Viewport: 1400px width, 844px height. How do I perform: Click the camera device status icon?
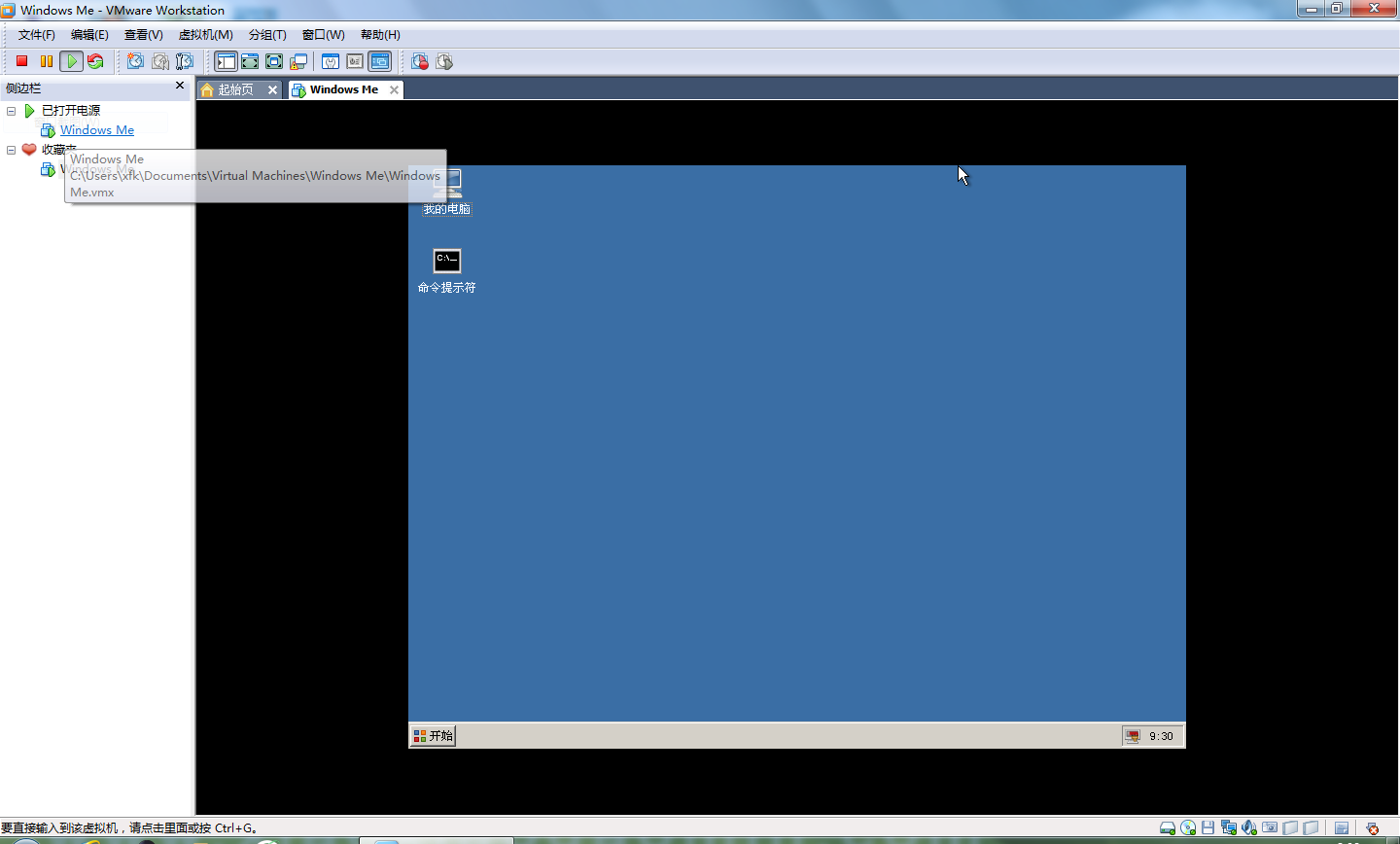click(1270, 828)
